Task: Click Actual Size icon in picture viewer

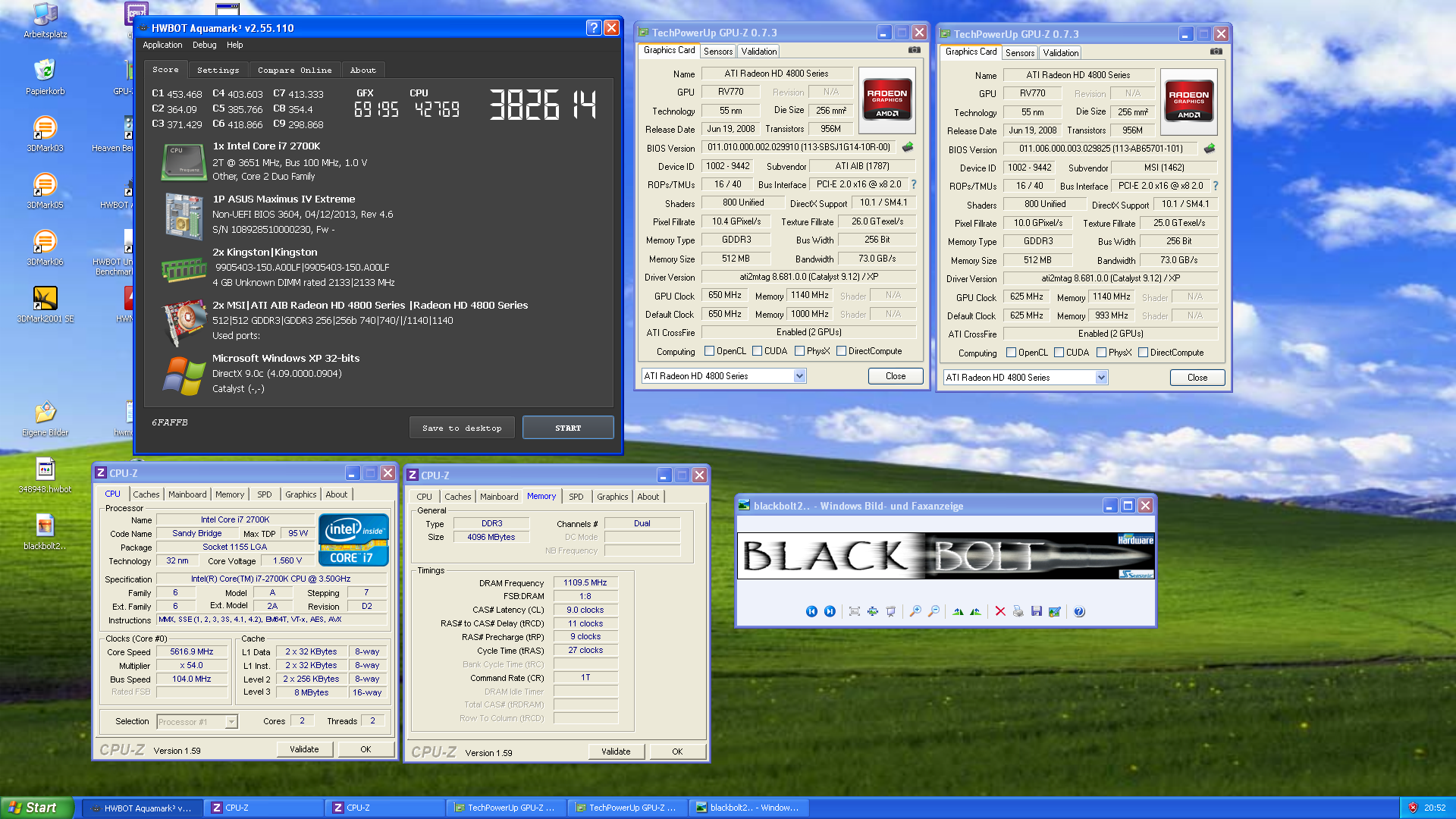Action: 873,611
